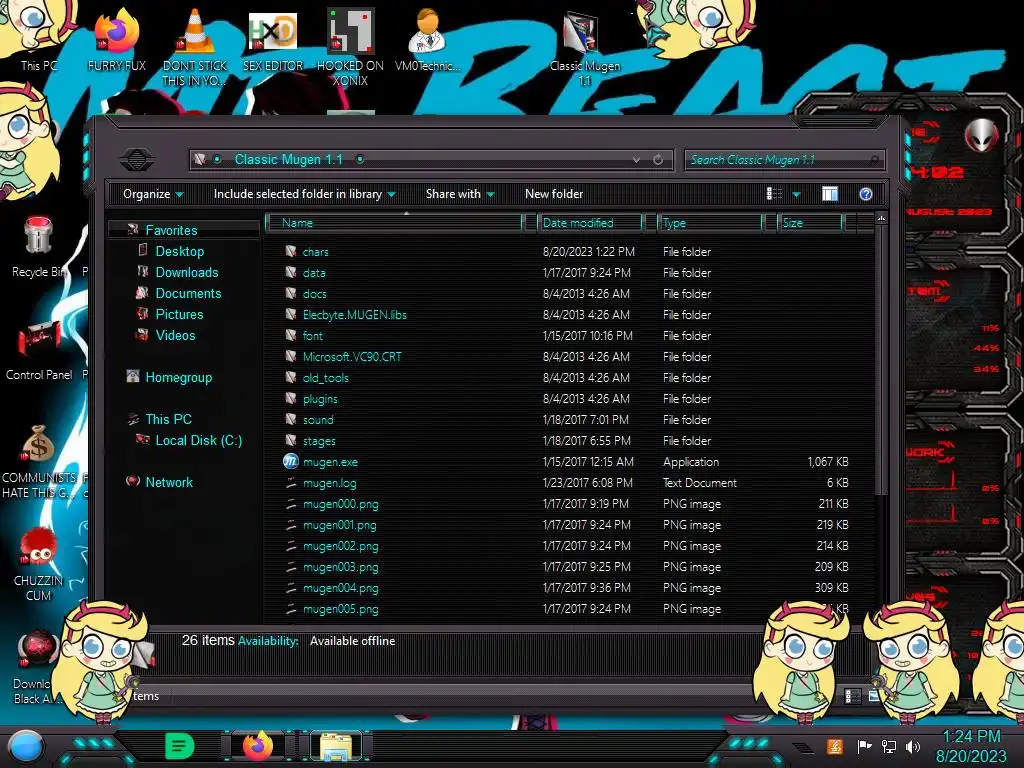Open the green notes app on taskbar
This screenshot has width=1024, height=768.
180,746
